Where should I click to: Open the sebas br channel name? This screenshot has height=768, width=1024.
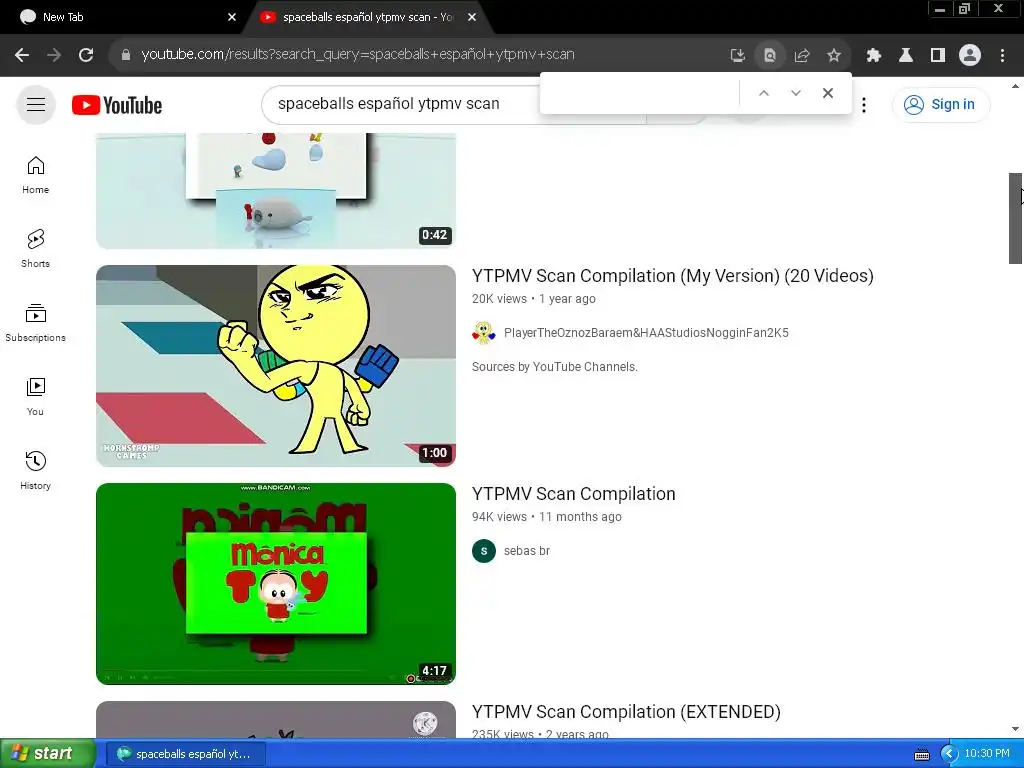click(x=527, y=551)
